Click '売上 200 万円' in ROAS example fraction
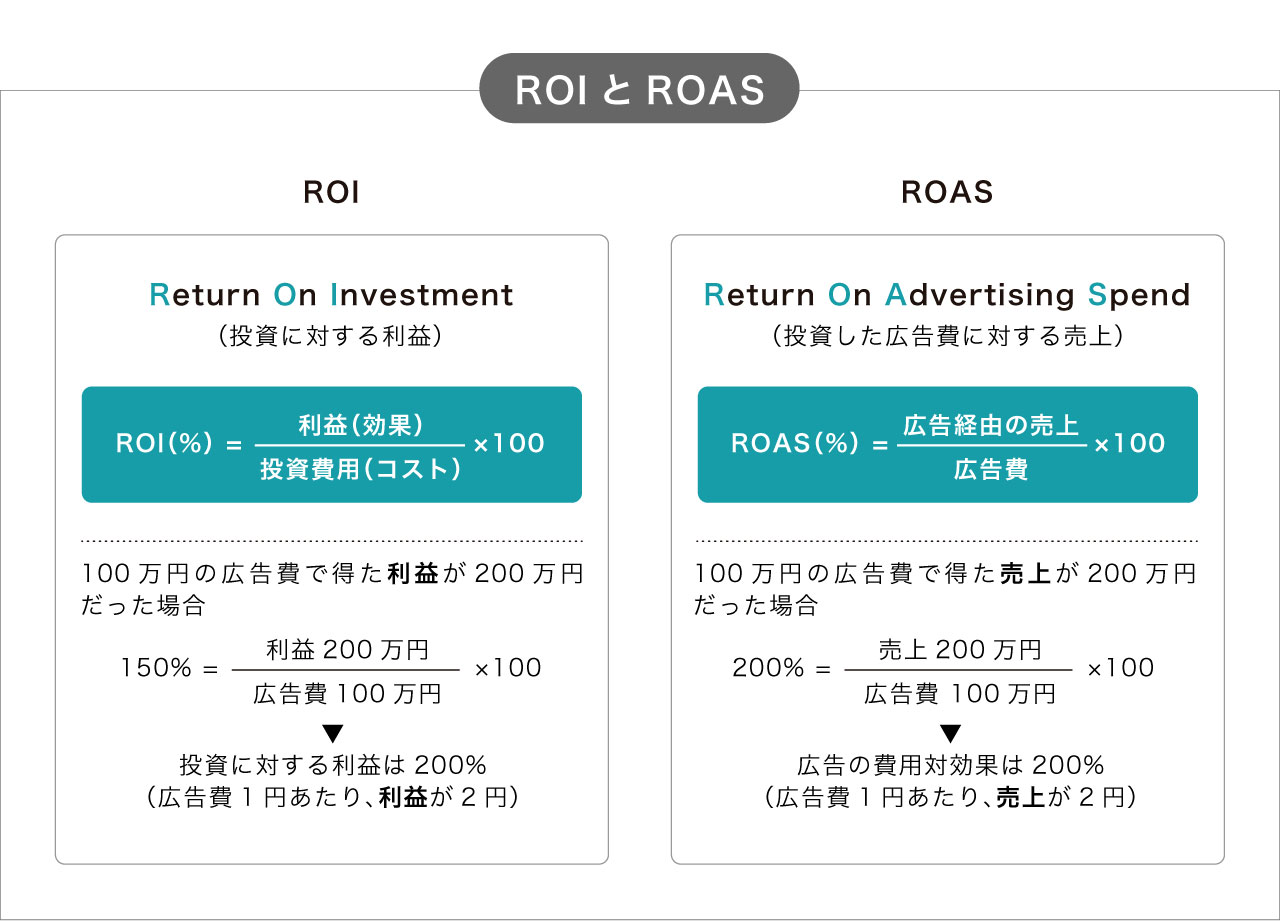Image resolution: width=1280 pixels, height=921 pixels. pos(959,650)
